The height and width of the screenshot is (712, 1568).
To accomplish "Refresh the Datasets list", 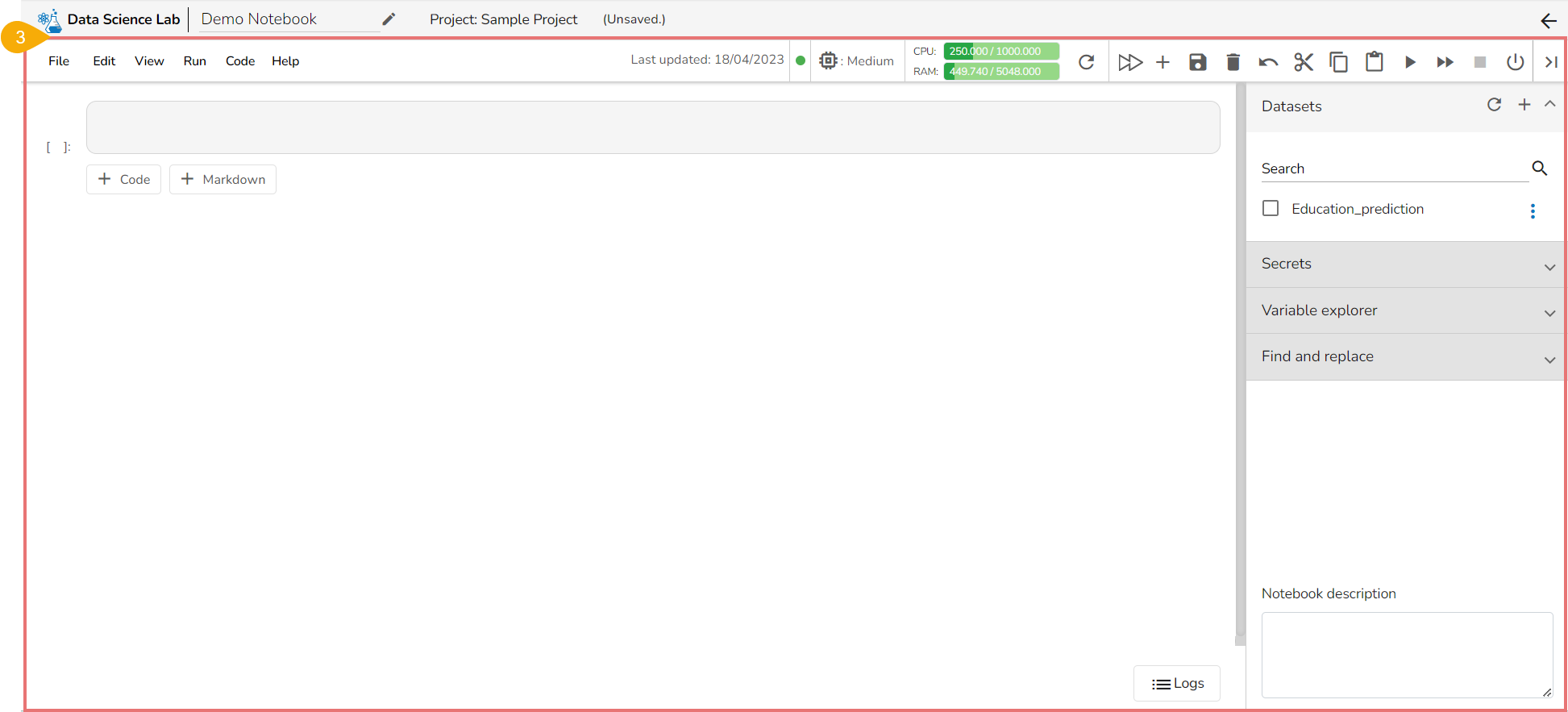I will point(1494,105).
